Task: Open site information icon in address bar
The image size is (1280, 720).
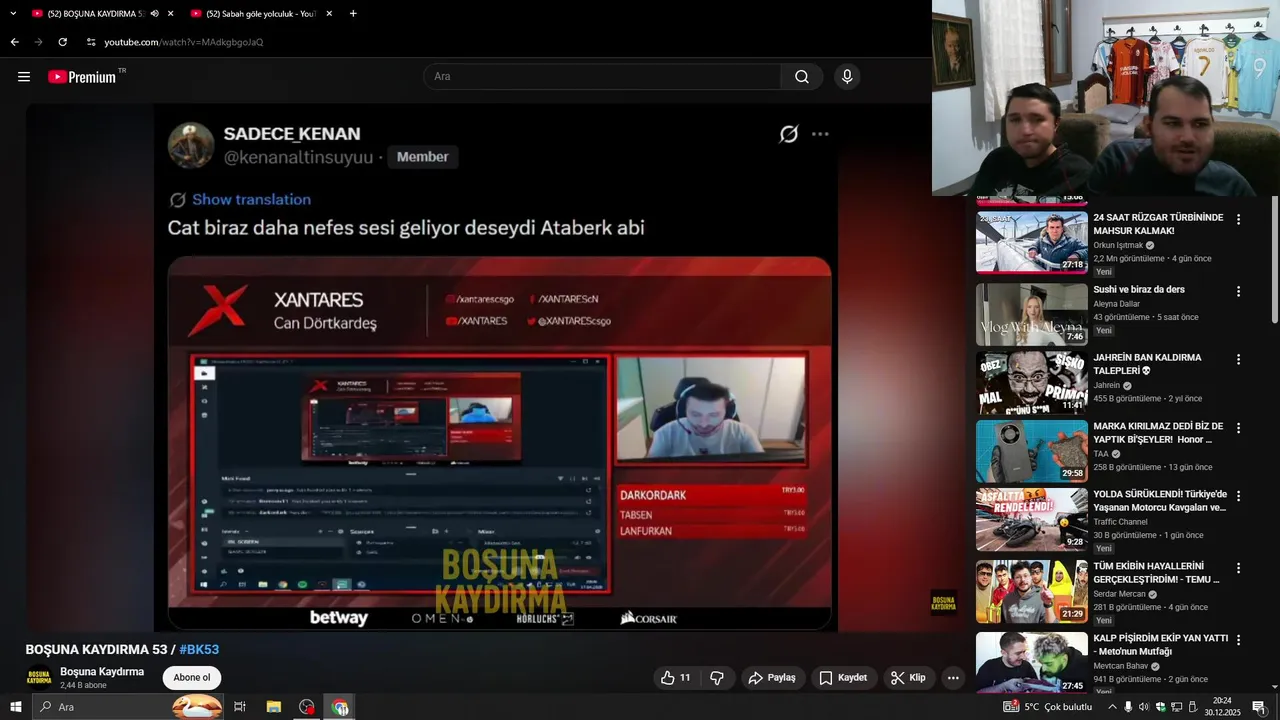Action: (x=91, y=42)
